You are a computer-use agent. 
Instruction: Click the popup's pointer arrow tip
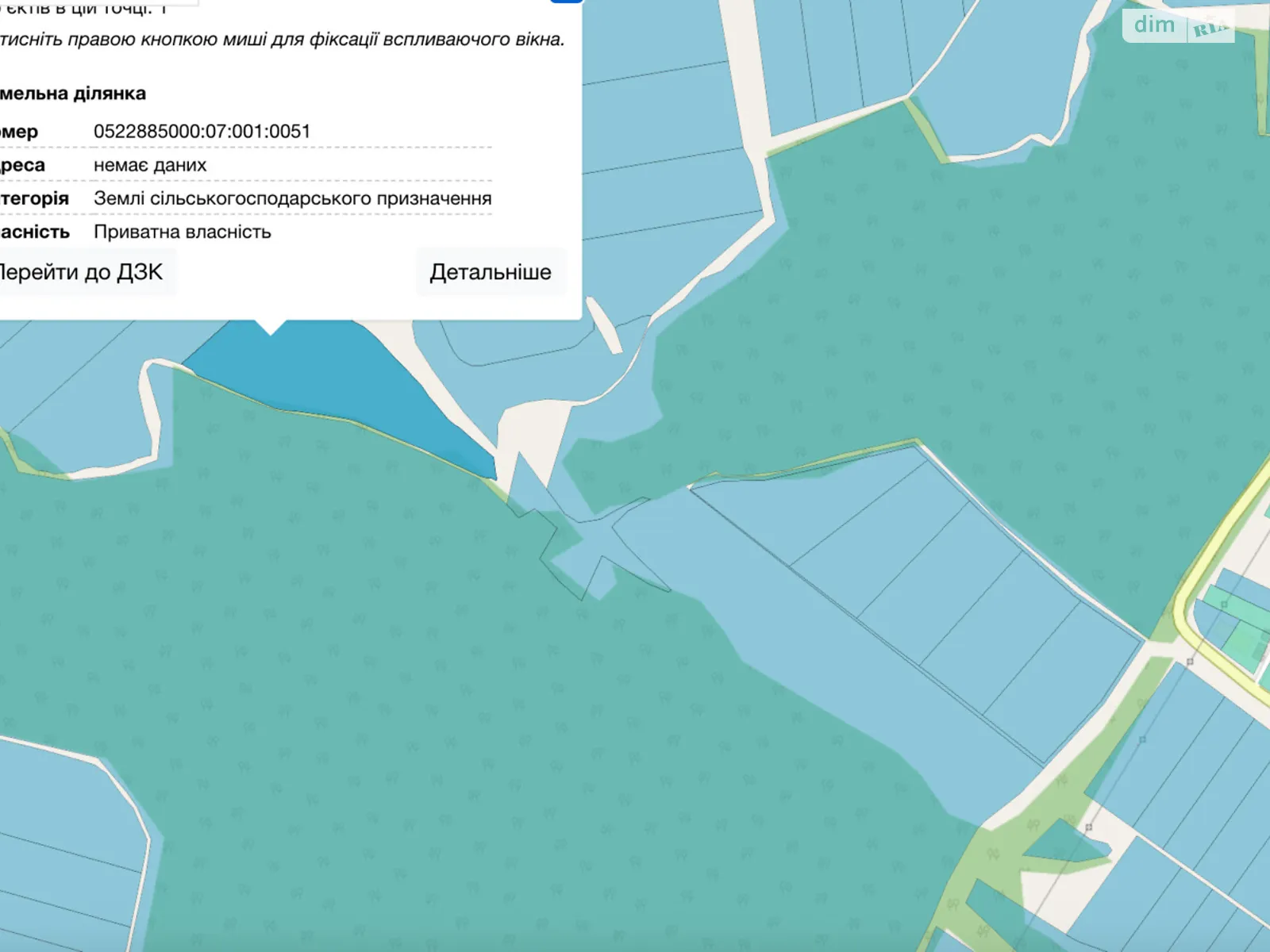pyautogui.click(x=271, y=332)
